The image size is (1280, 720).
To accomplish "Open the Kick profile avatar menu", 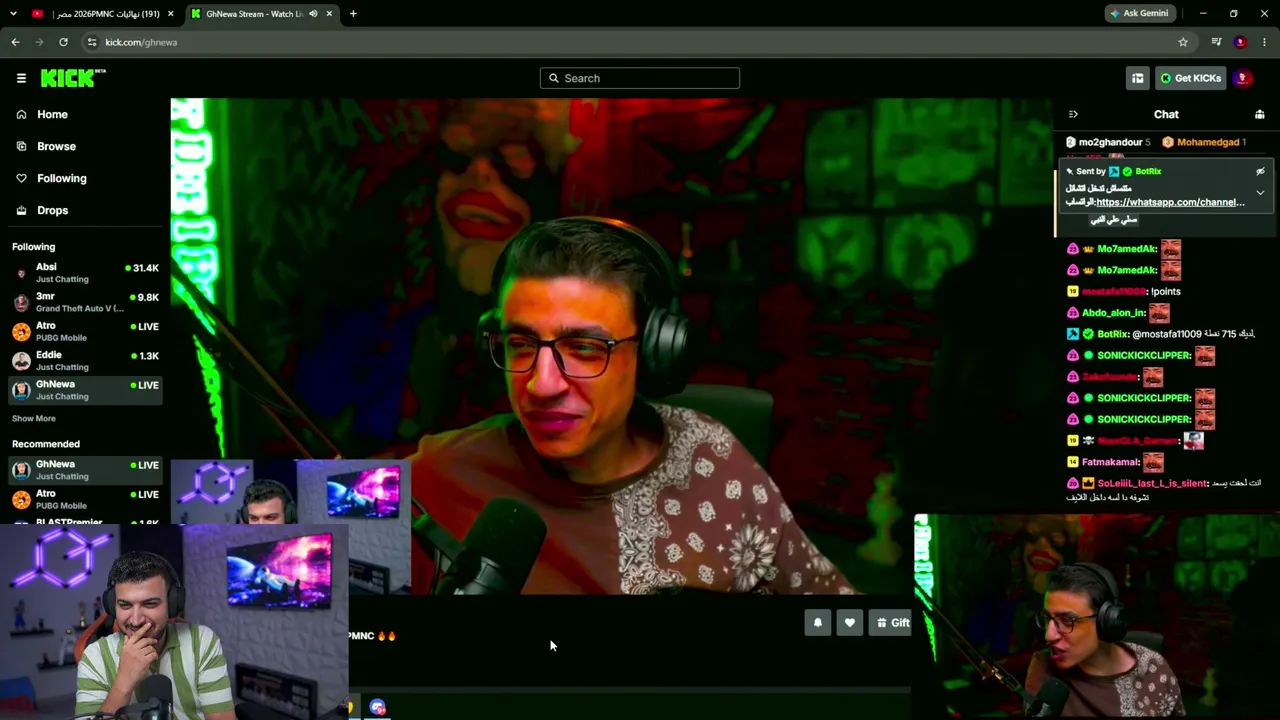I will (1243, 78).
